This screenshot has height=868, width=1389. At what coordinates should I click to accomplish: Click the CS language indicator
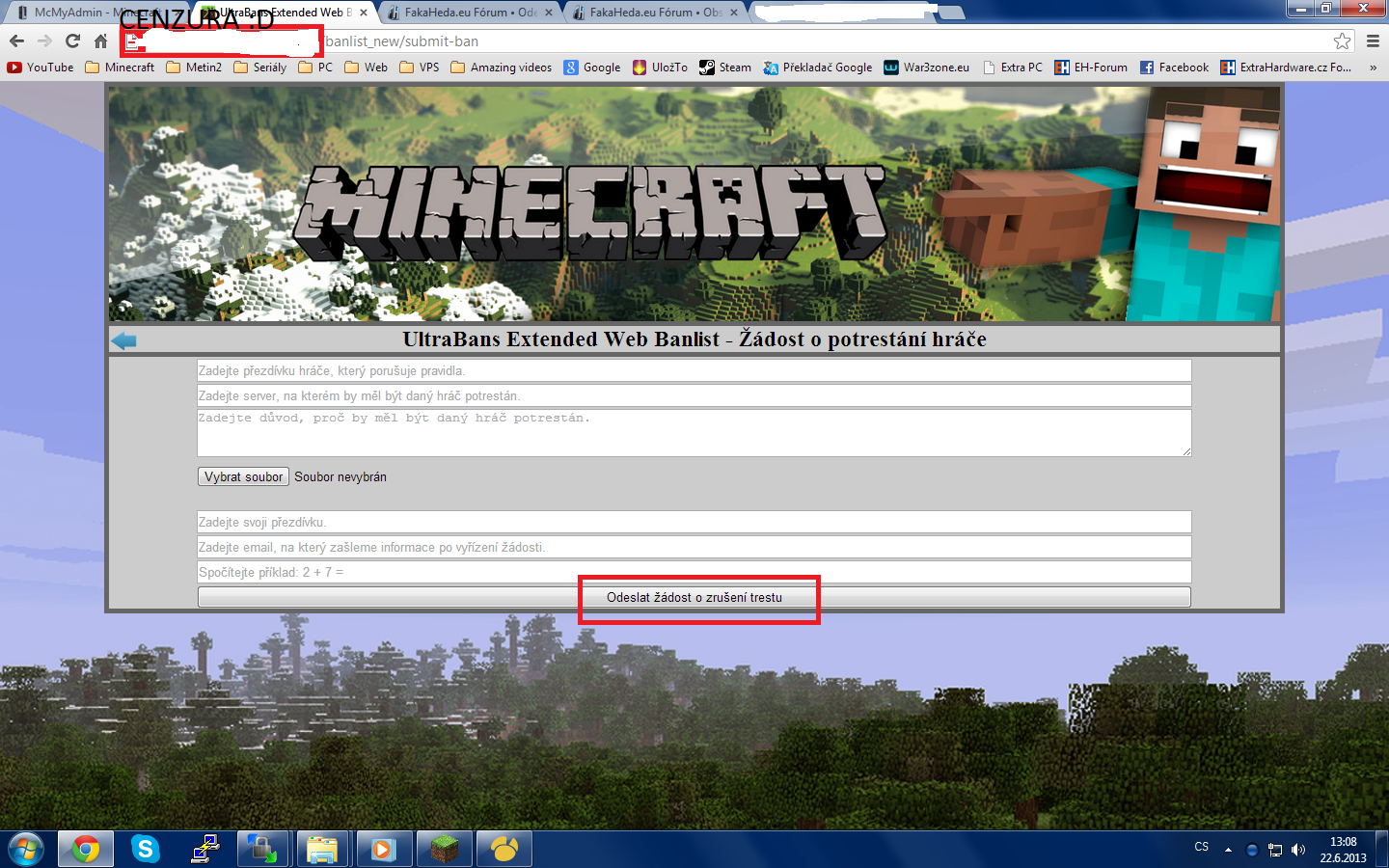[1201, 847]
